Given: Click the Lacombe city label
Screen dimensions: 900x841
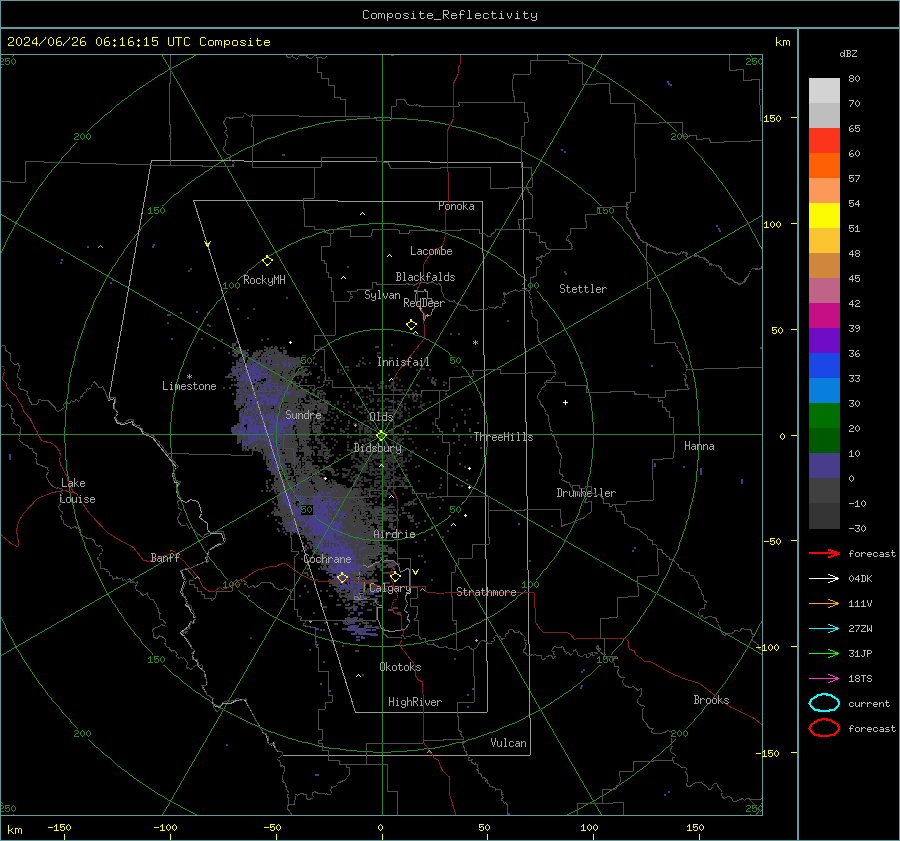Looking at the screenshot, I should [x=431, y=251].
